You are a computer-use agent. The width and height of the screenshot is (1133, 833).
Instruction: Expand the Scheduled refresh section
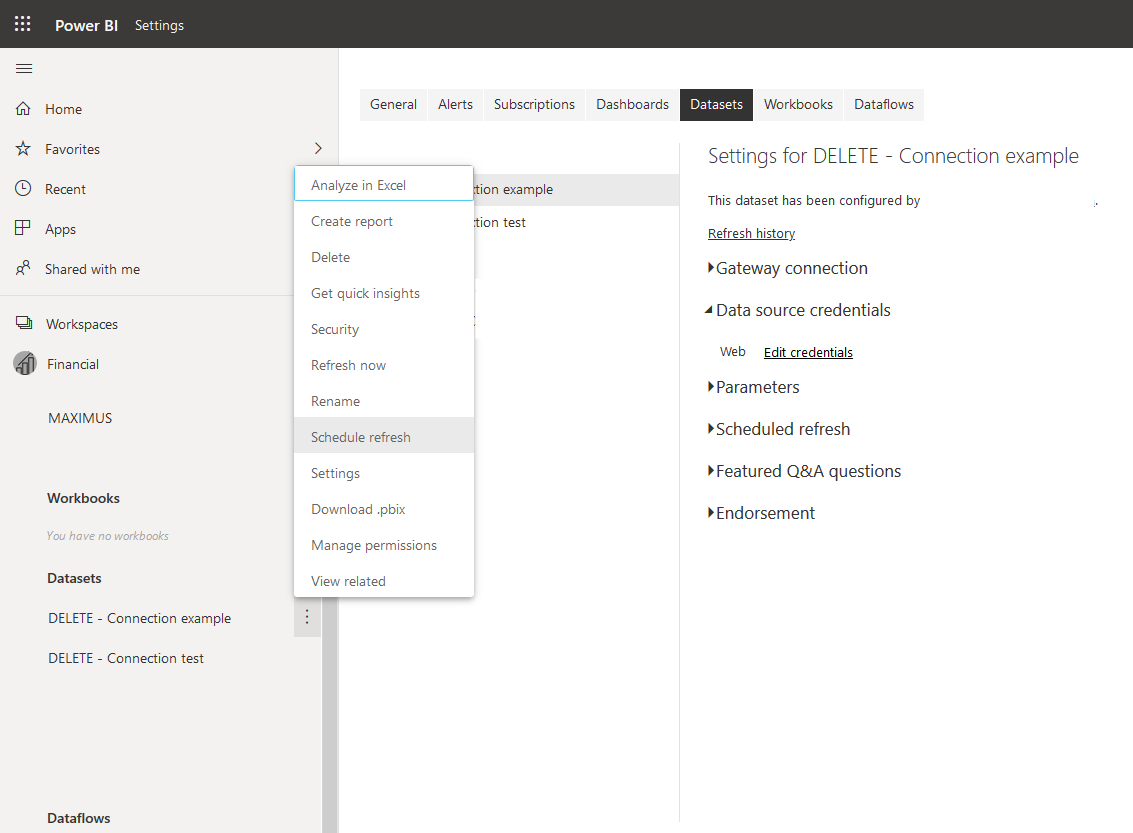[x=779, y=428]
